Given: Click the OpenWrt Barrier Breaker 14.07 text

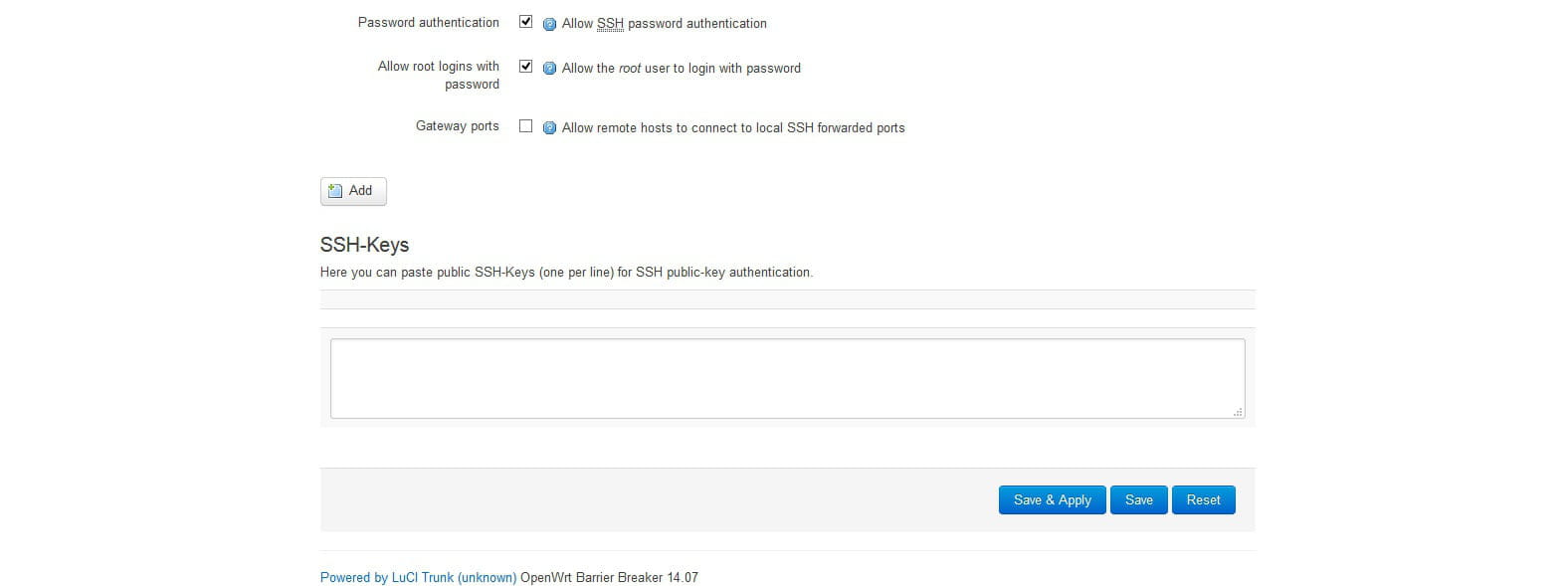Looking at the screenshot, I should pyautogui.click(x=609, y=577).
